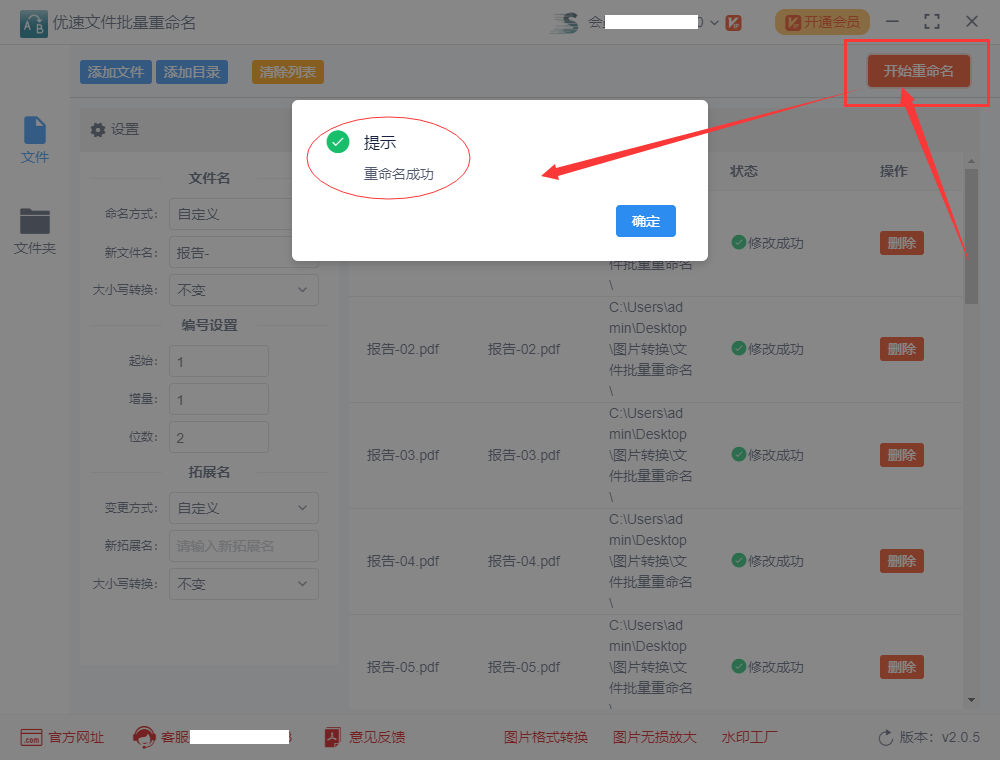Screen dimensions: 1000x760
Task: Expand the account dropdown arrow
Action: 714,23
